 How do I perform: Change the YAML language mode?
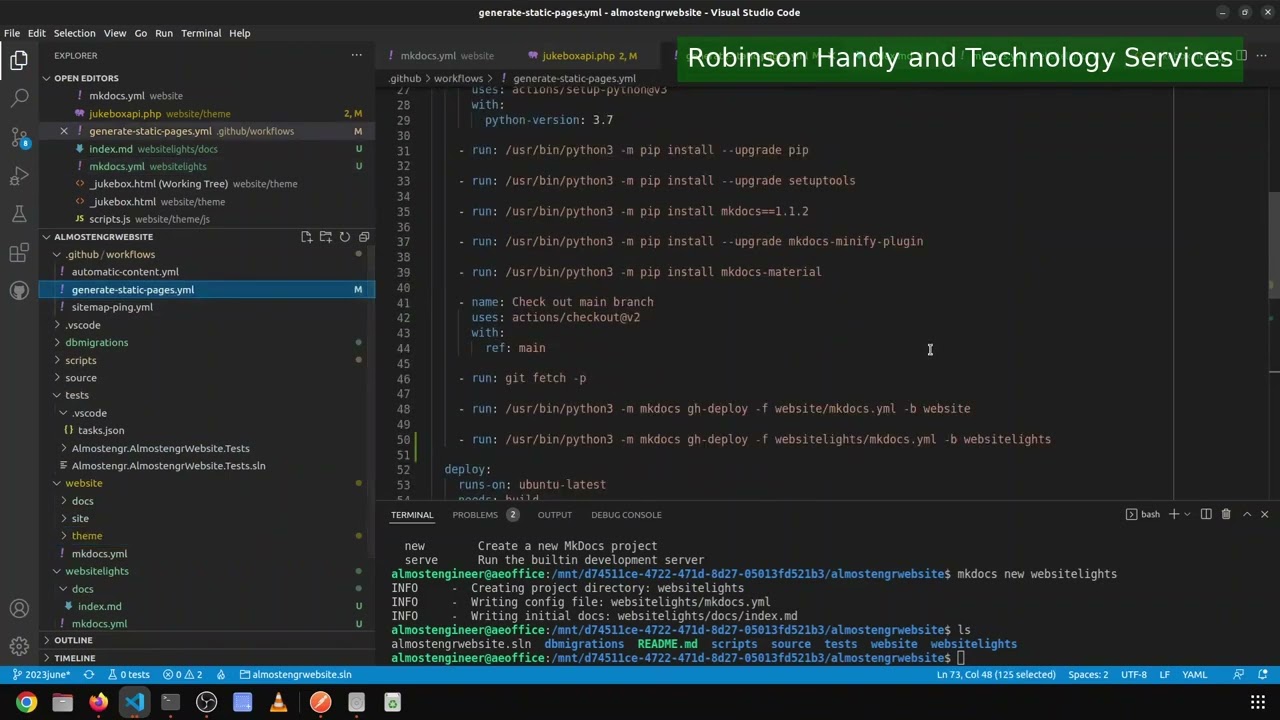[1195, 674]
